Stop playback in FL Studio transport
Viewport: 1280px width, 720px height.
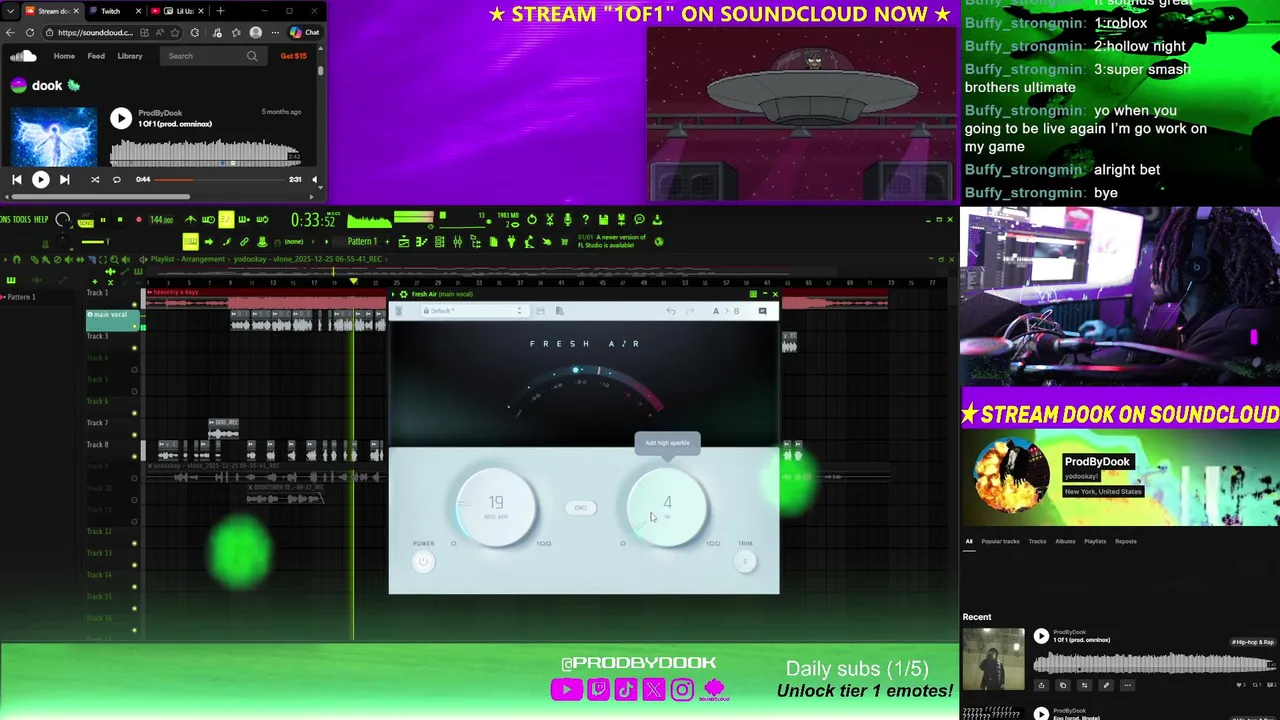(x=120, y=219)
